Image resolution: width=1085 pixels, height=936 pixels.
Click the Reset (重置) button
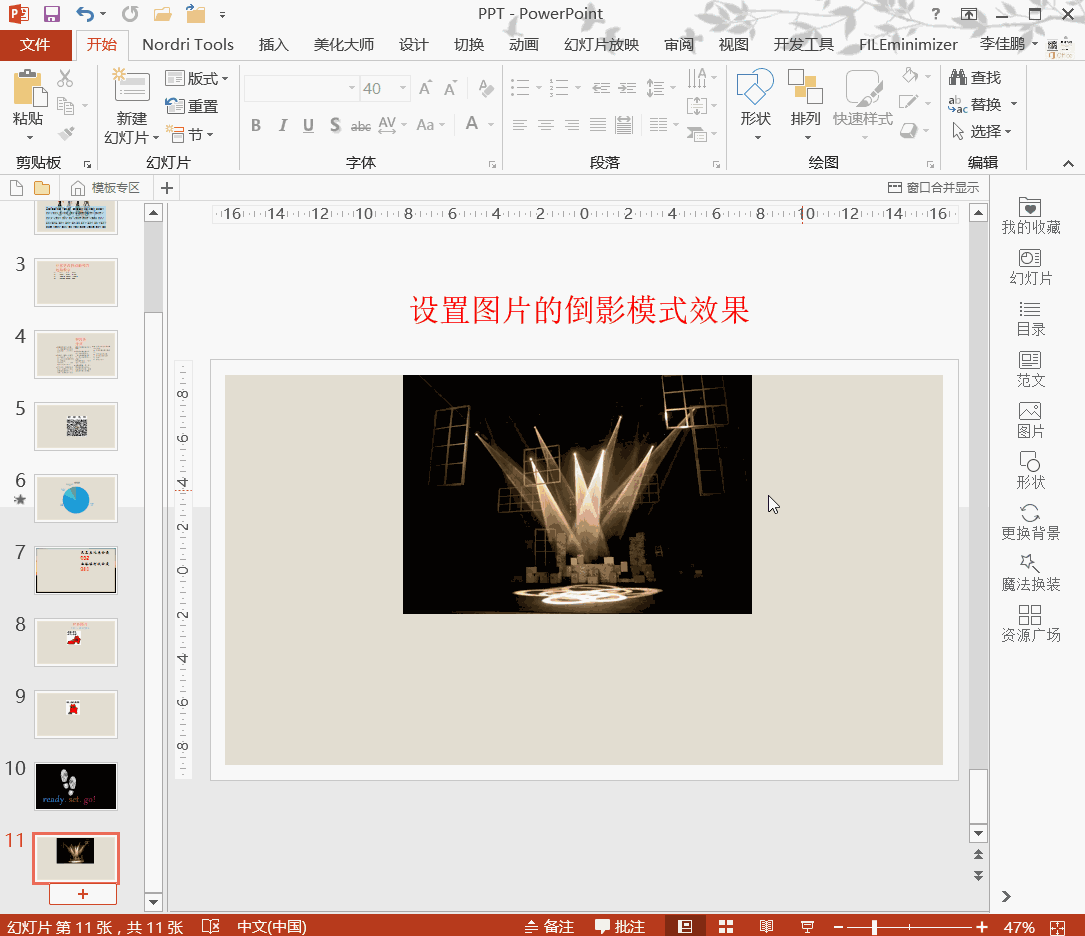coord(192,106)
